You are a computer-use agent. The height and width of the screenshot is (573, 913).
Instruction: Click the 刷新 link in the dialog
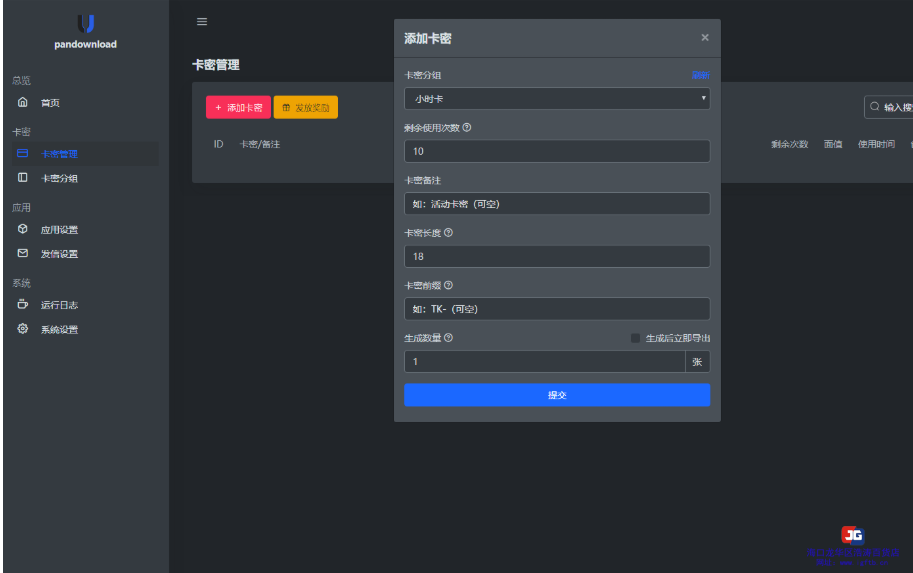tap(699, 75)
